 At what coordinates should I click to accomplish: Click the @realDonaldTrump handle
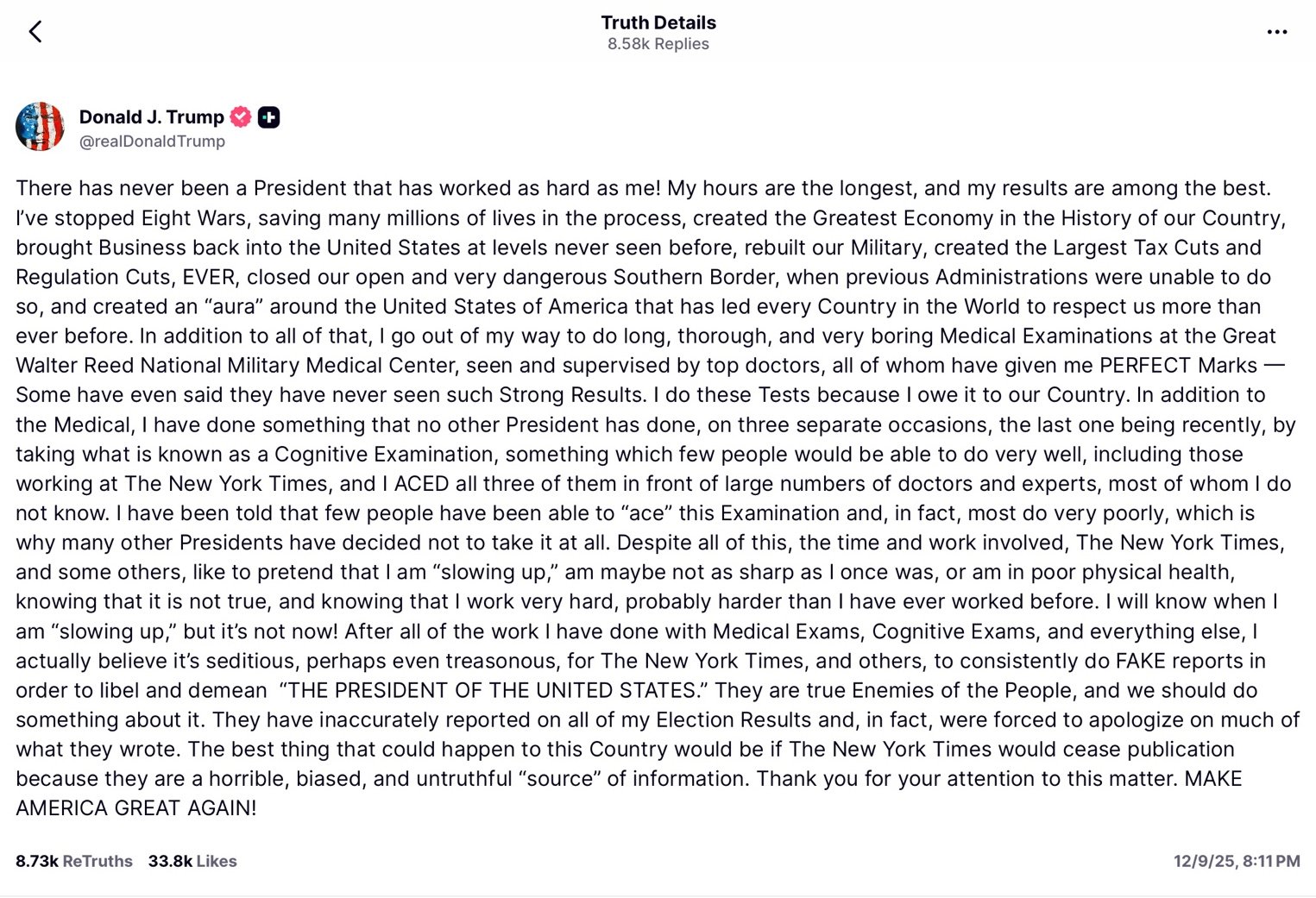pyautogui.click(x=152, y=141)
